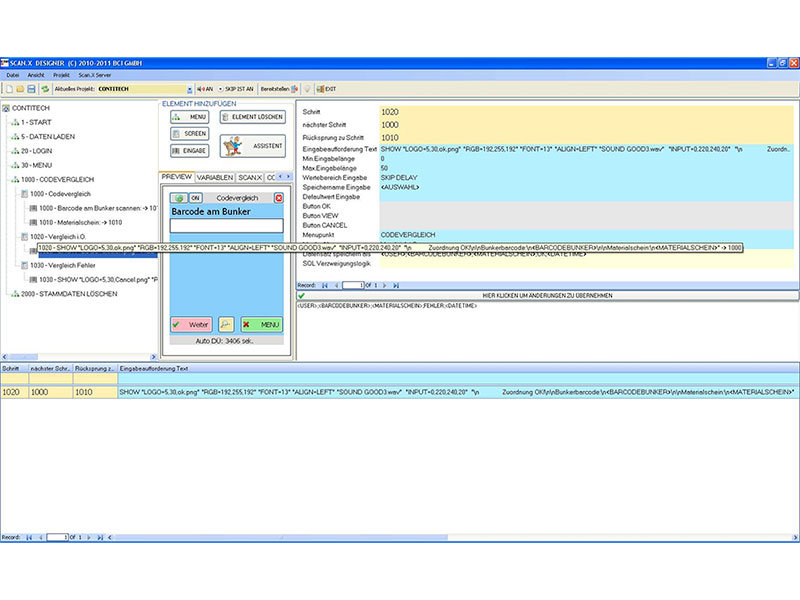Click the open folder toolbar icon
The width and height of the screenshot is (800, 600).
(20, 89)
